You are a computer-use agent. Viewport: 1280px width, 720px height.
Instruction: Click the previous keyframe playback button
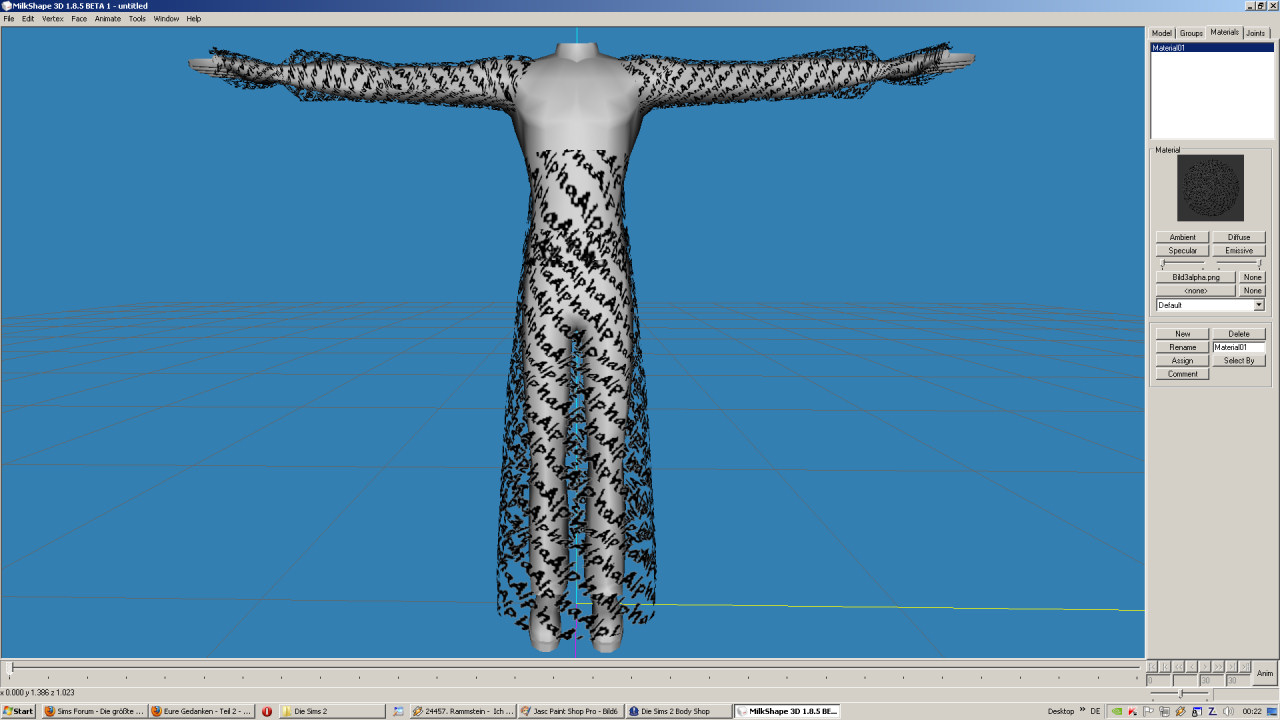(x=1165, y=667)
